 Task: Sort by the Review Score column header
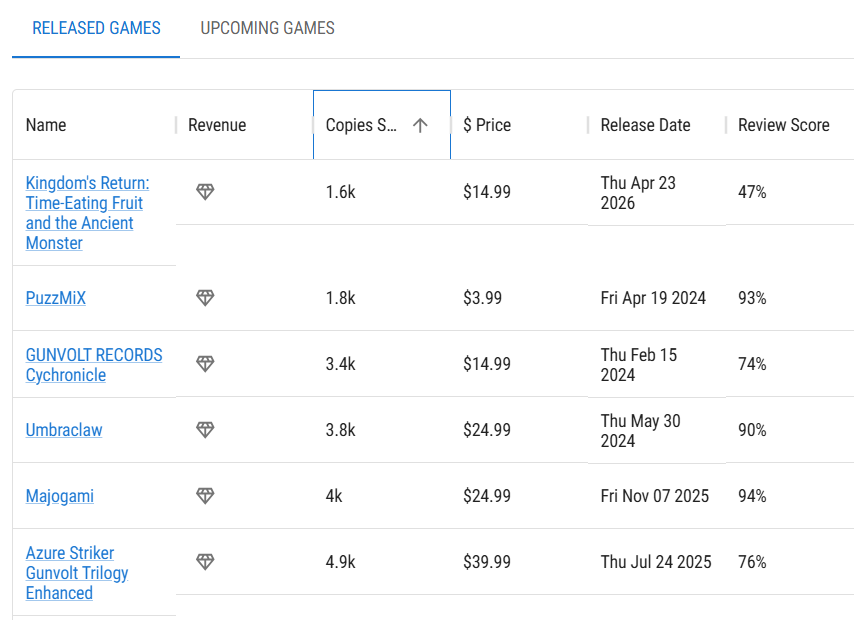tap(784, 125)
